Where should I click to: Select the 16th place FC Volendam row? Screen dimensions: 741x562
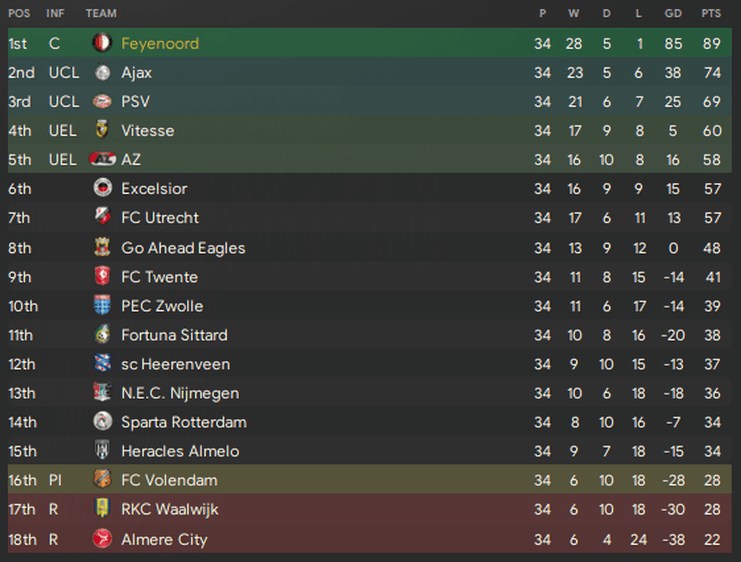[x=370, y=480]
